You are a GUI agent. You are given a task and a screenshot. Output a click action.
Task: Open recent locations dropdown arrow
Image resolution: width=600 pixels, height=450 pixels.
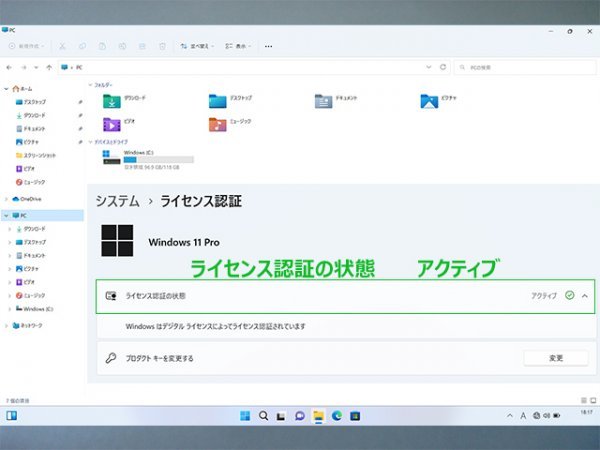[x=36, y=67]
